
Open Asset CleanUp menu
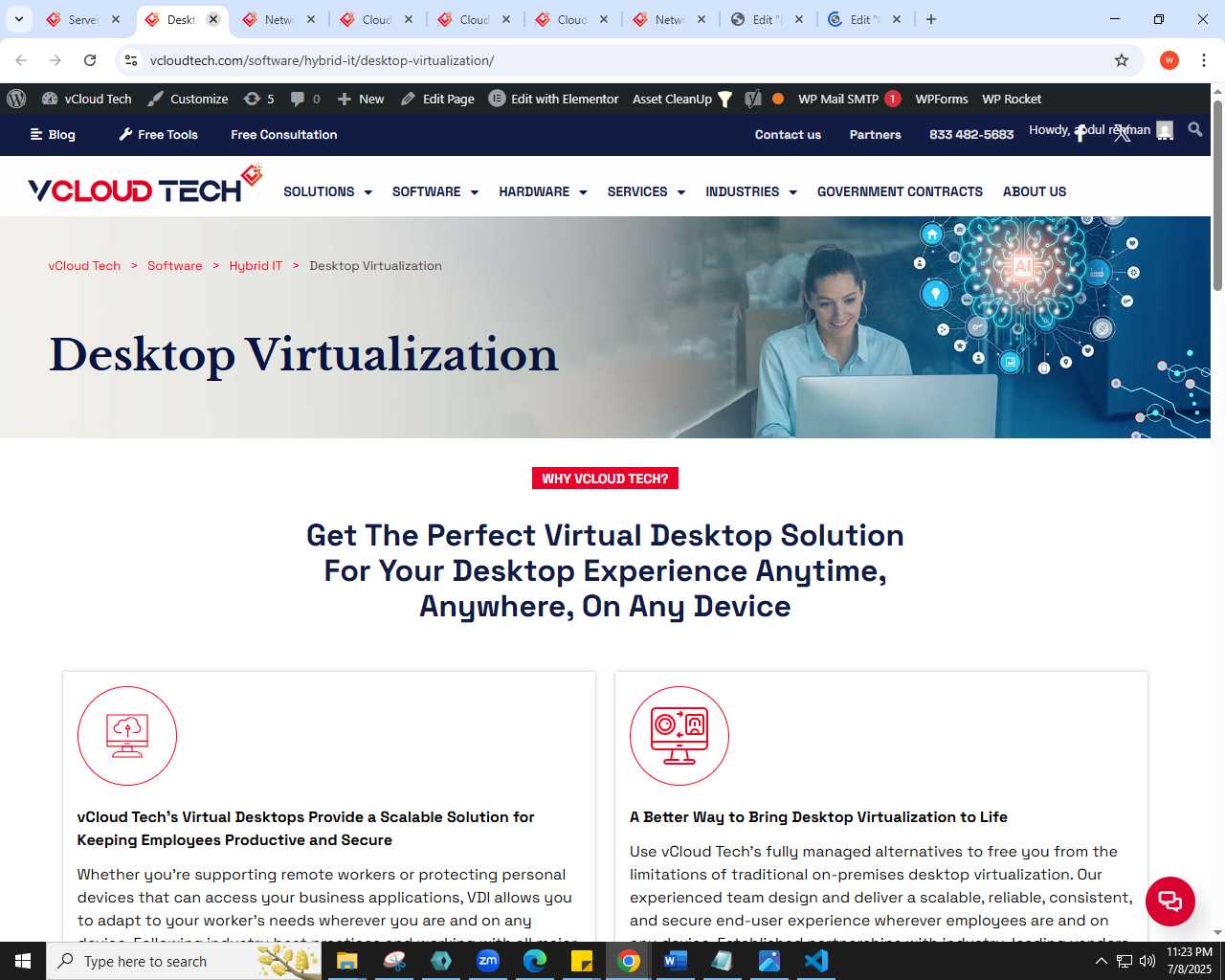681,99
